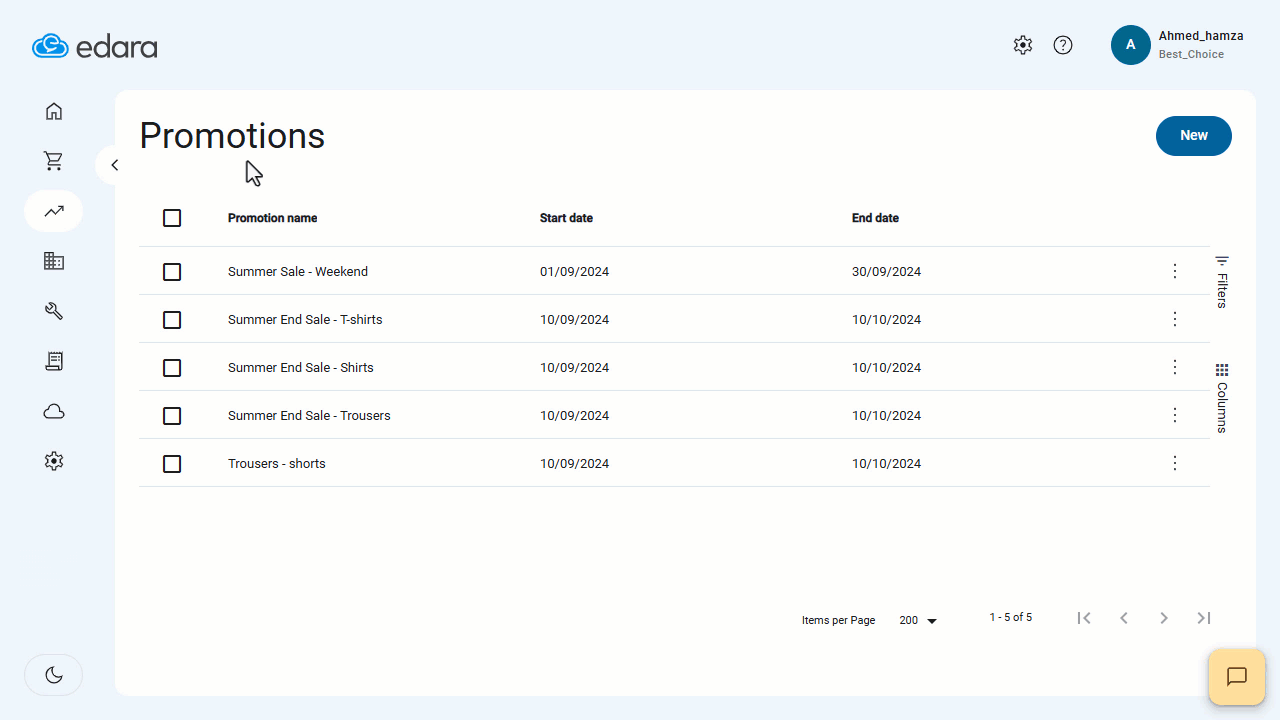1280x720 pixels.
Task: Open the cloud sidebar icon
Action: [54, 411]
